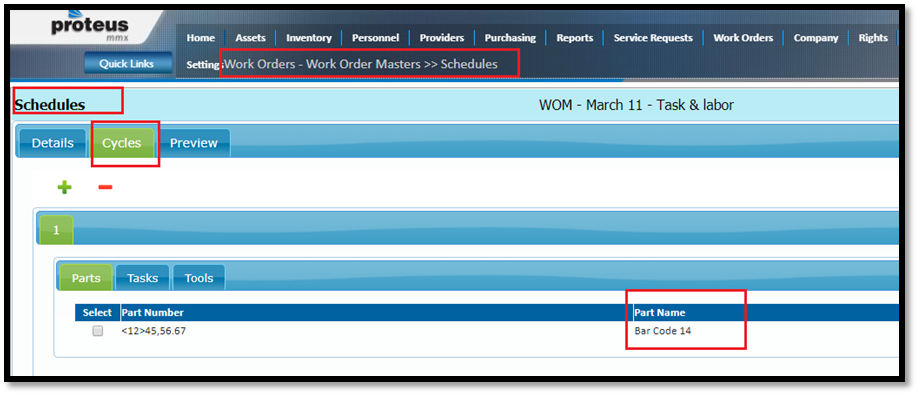Select the Parts sub-tab

coord(86,278)
